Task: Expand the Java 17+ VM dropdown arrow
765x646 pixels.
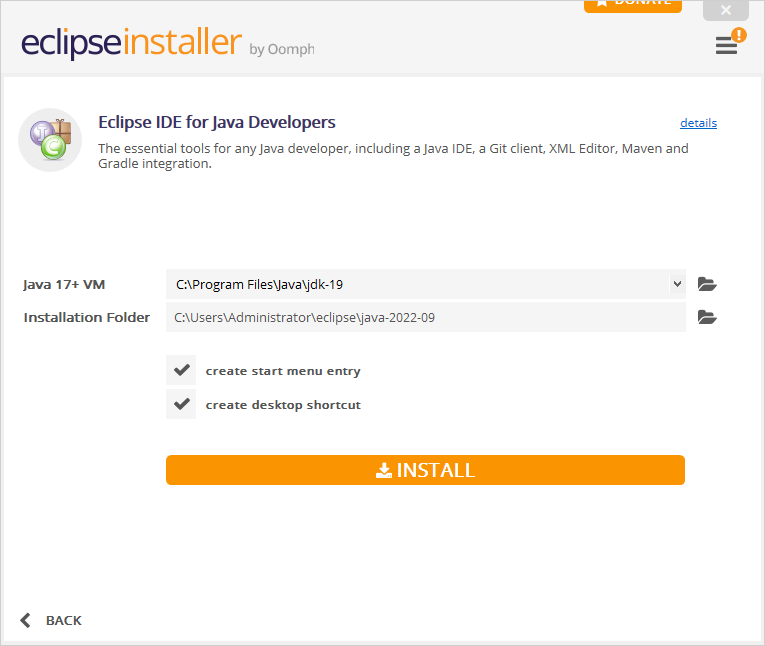Action: click(x=677, y=284)
